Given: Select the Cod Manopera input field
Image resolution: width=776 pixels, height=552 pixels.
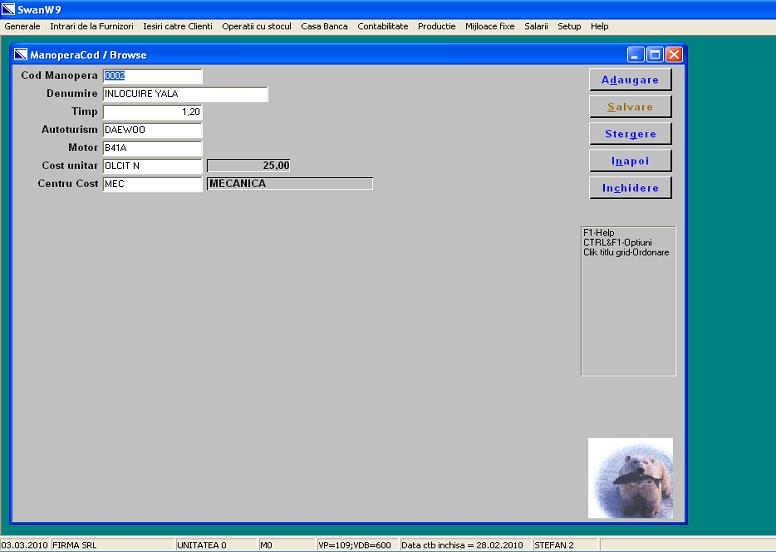Looking at the screenshot, I should pyautogui.click(x=152, y=76).
